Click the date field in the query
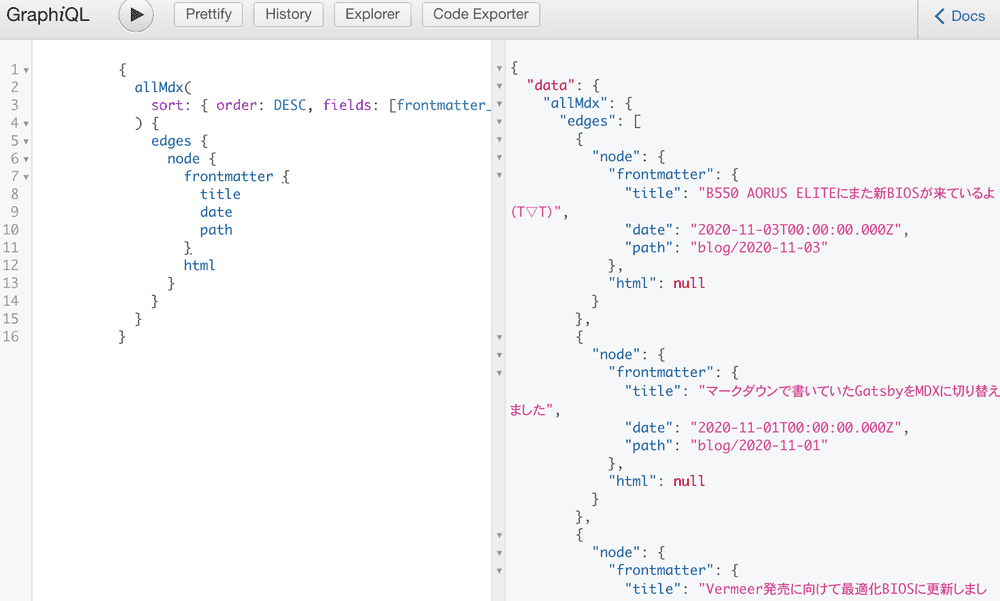The image size is (1000, 601). 216,212
